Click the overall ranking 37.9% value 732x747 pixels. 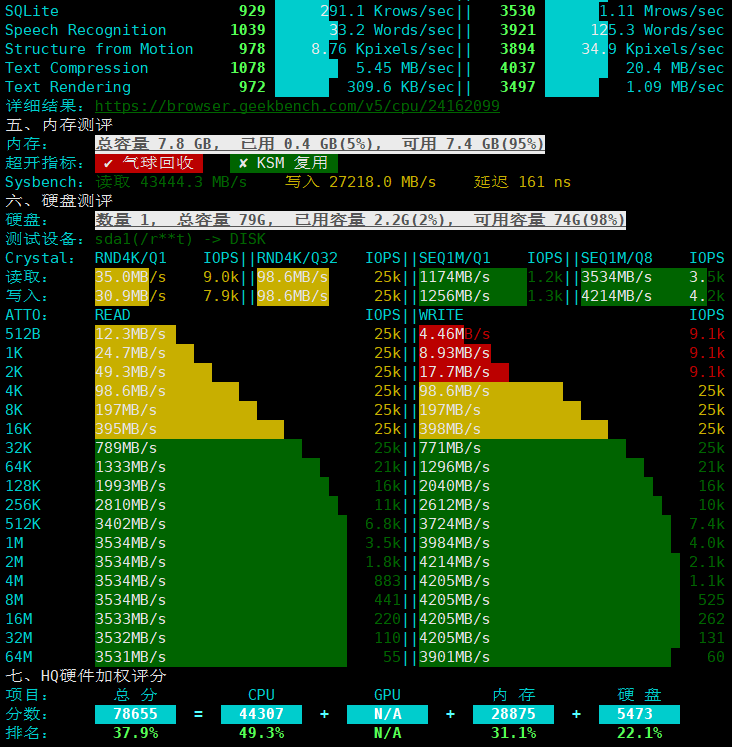click(135, 733)
